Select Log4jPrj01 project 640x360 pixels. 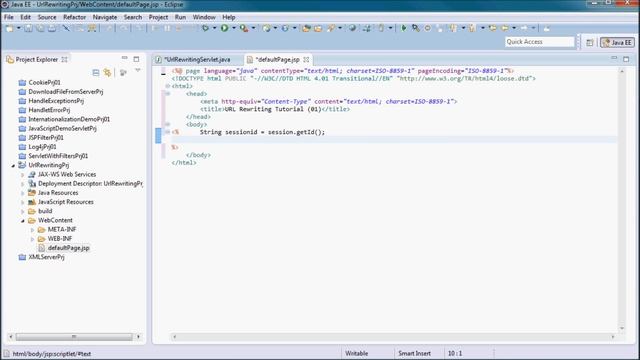pos(42,147)
